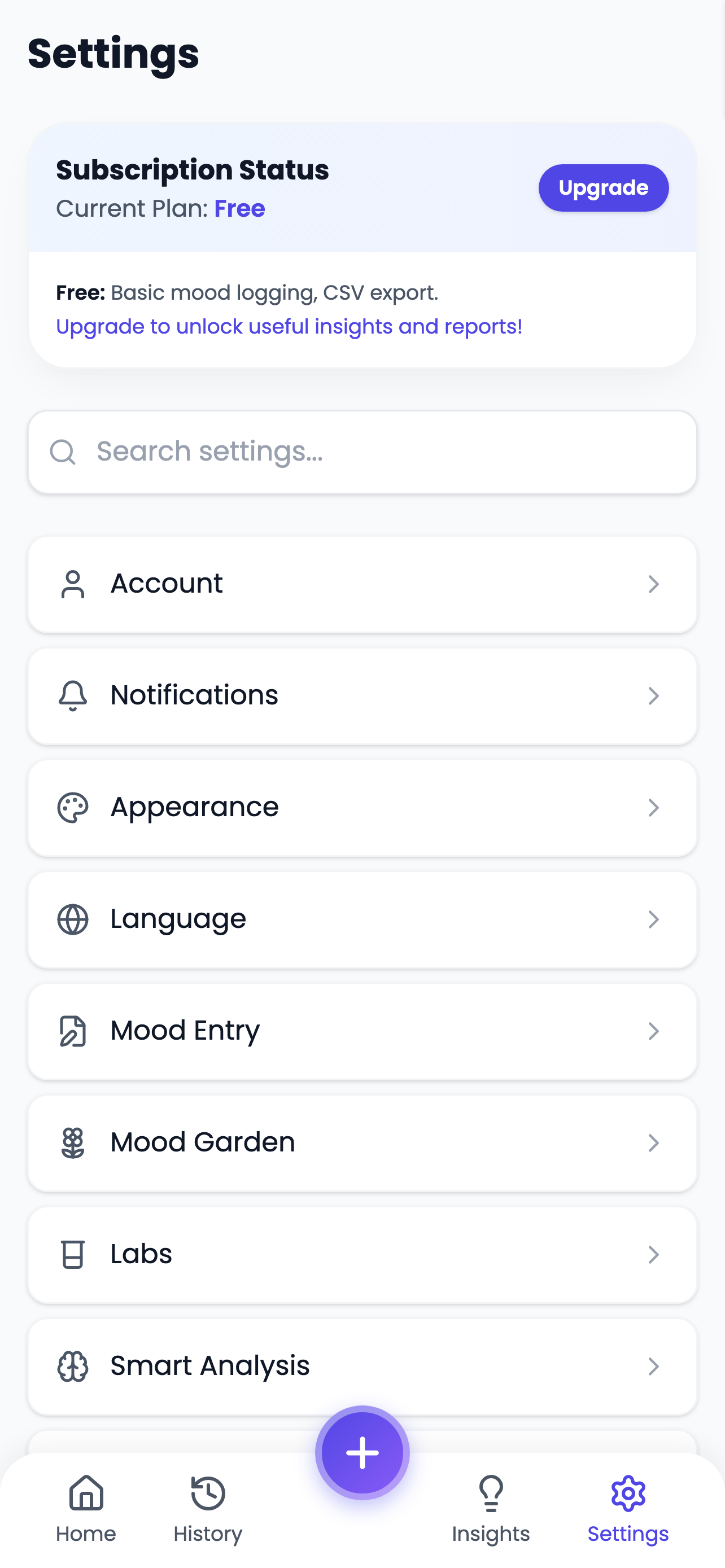Tap the Language globe icon
725x1568 pixels.
pyautogui.click(x=72, y=919)
